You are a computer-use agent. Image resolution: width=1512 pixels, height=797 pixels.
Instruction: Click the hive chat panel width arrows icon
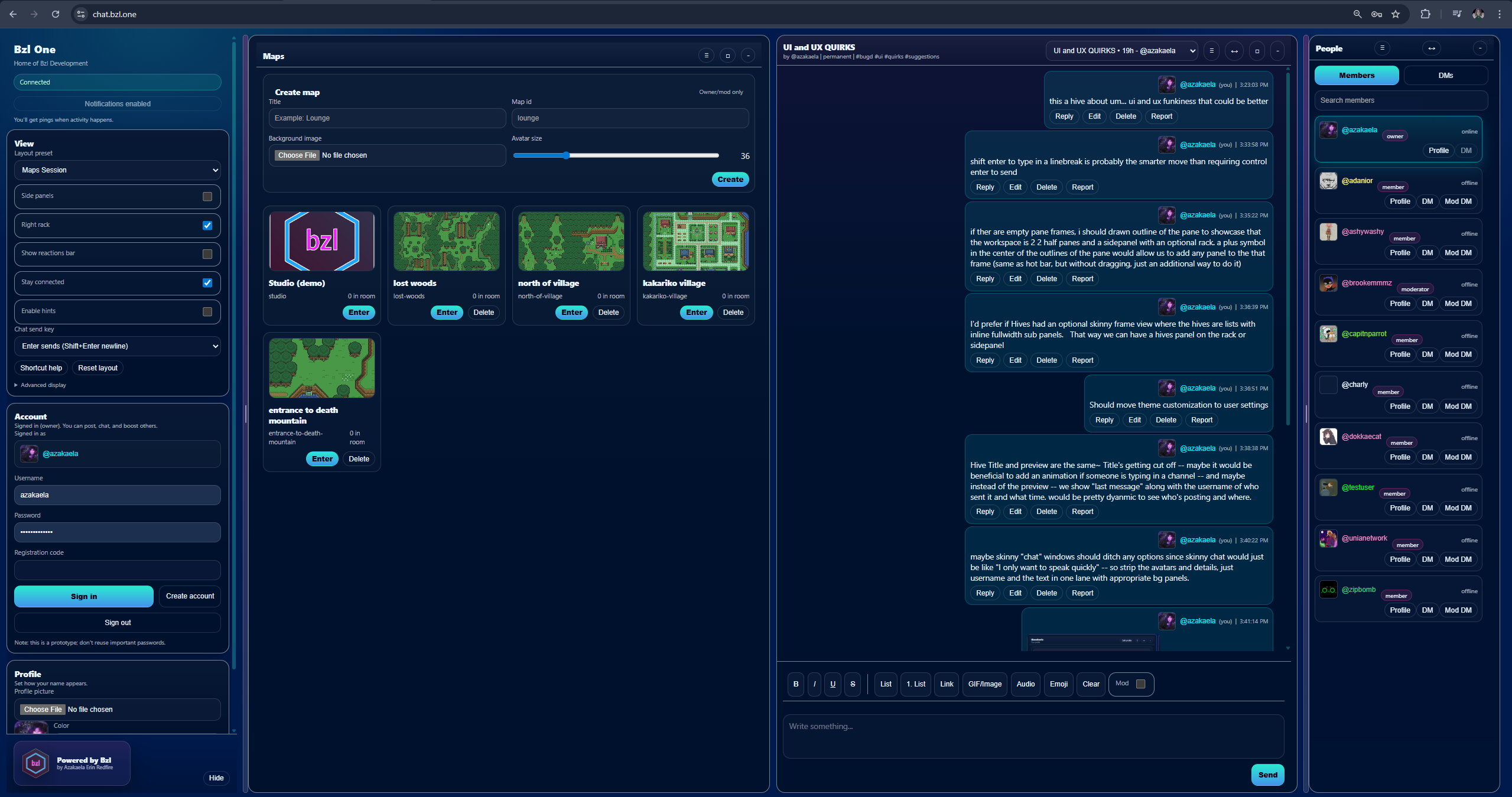pyautogui.click(x=1234, y=51)
